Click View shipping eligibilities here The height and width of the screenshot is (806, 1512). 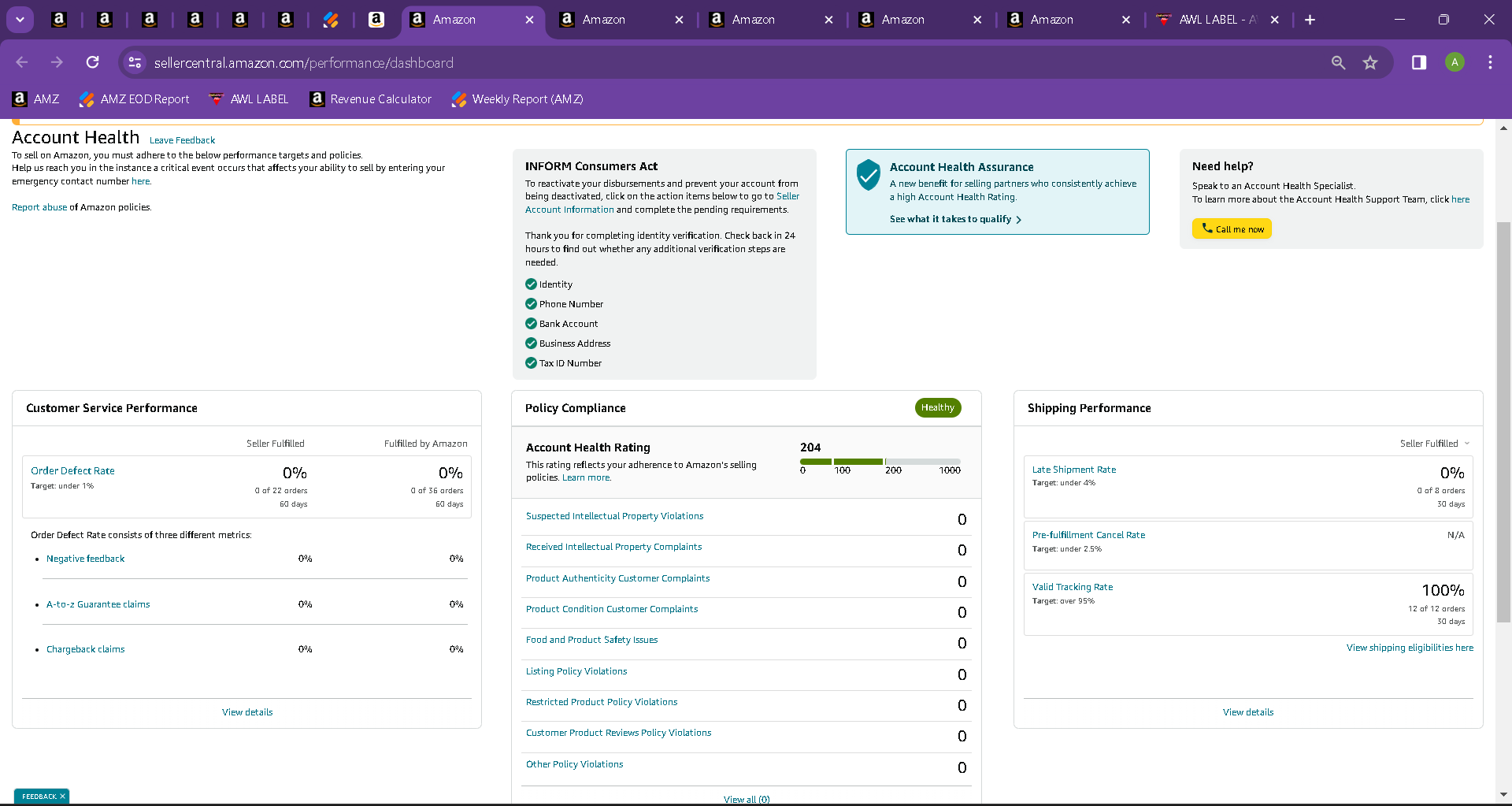tap(1410, 648)
